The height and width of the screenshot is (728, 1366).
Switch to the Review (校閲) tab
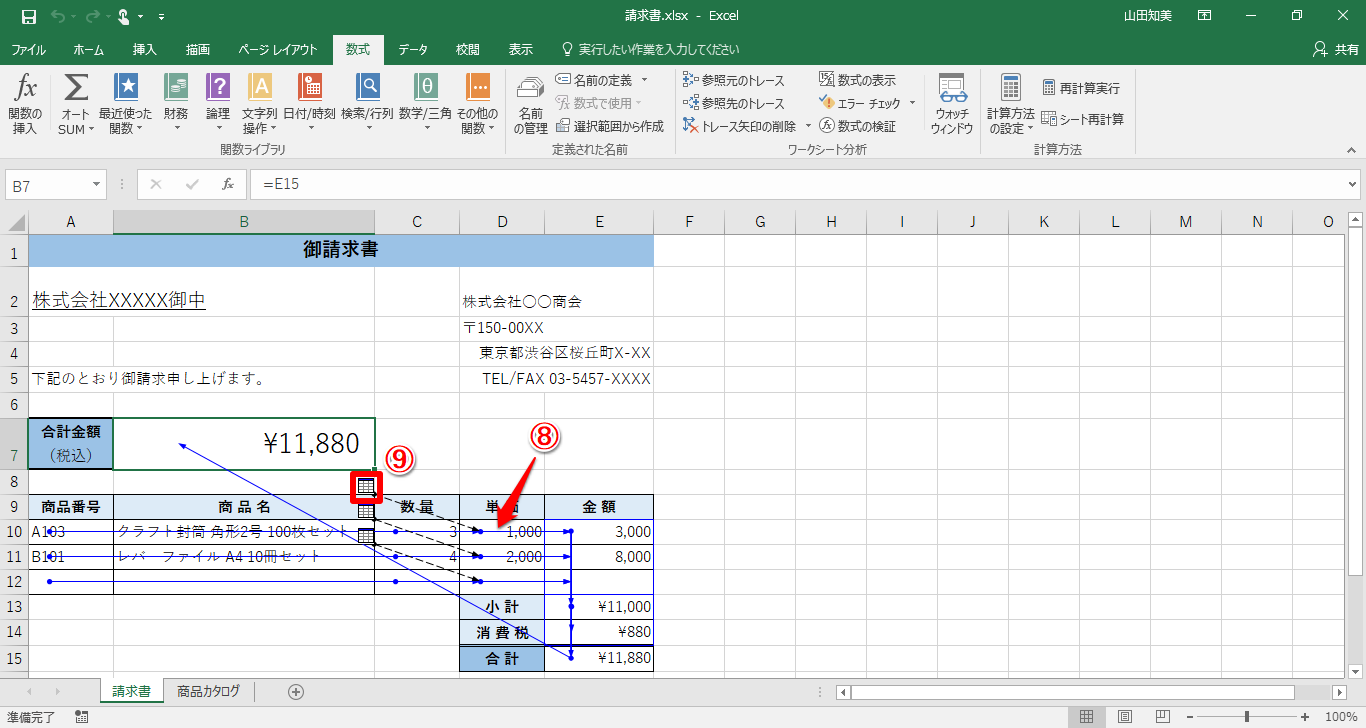pos(467,49)
